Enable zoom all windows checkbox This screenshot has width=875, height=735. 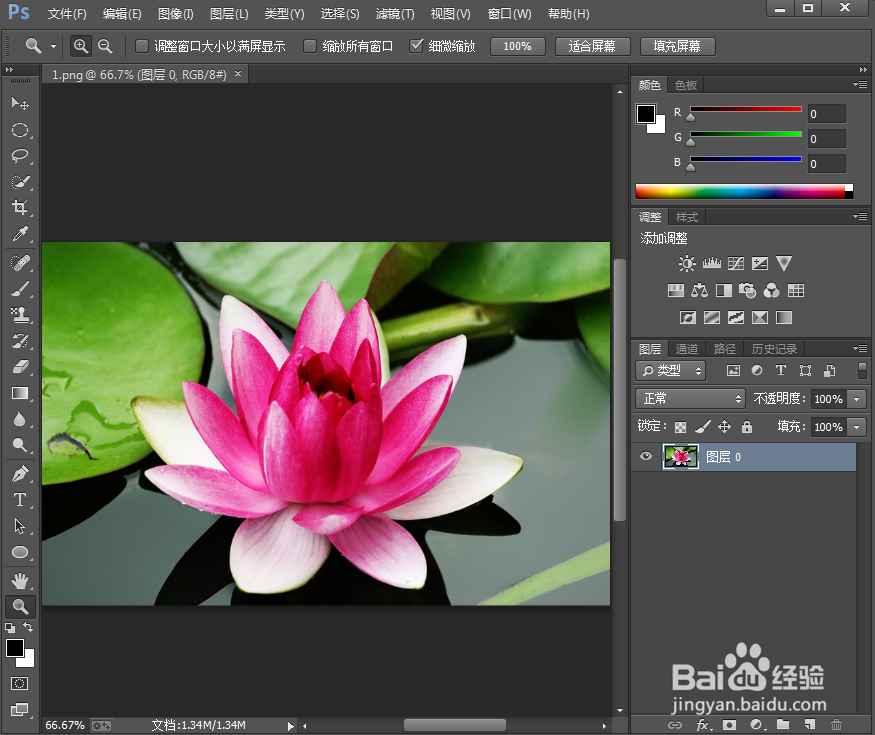309,46
